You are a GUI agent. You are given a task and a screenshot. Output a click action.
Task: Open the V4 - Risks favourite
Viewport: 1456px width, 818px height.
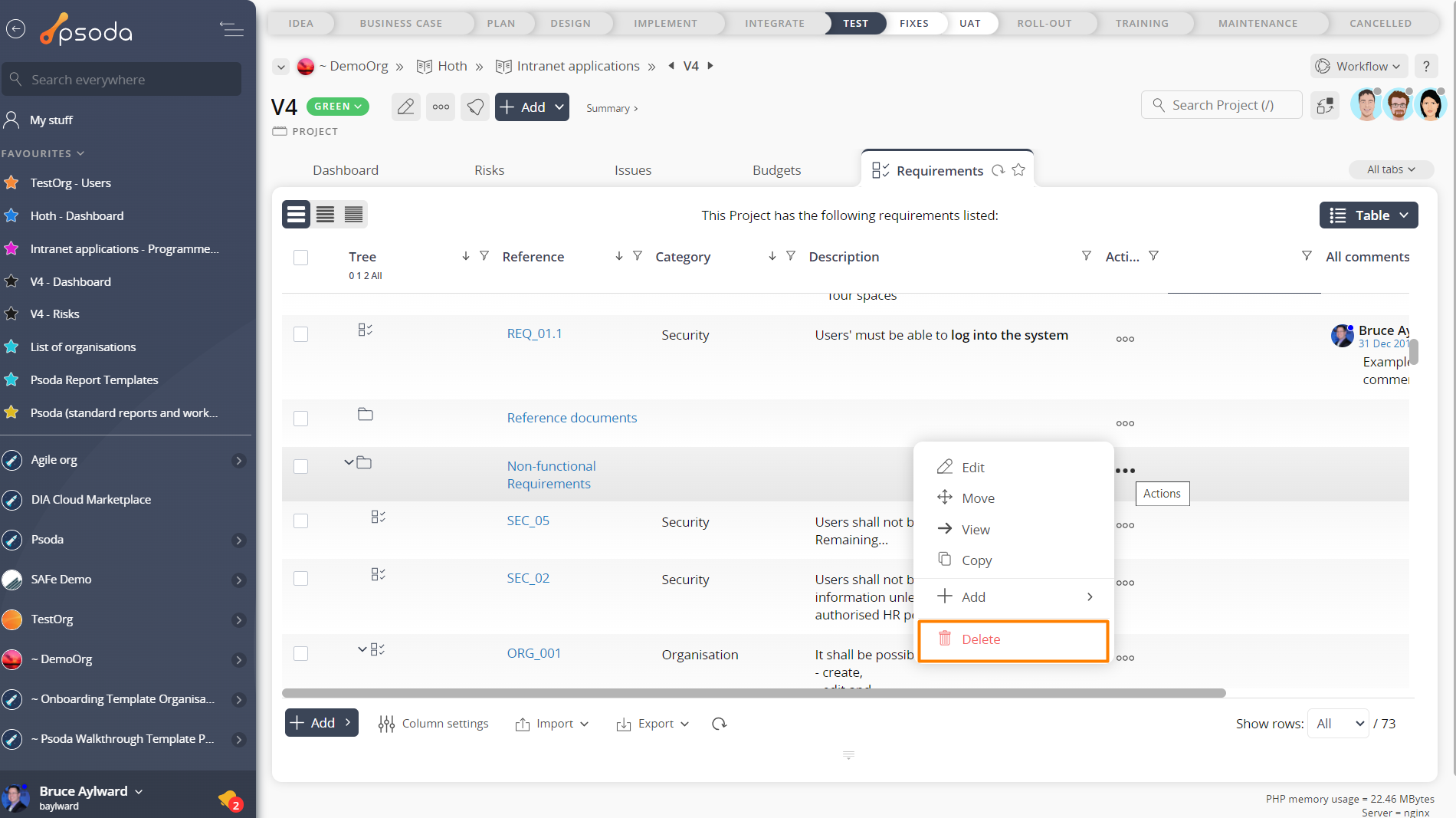click(54, 314)
